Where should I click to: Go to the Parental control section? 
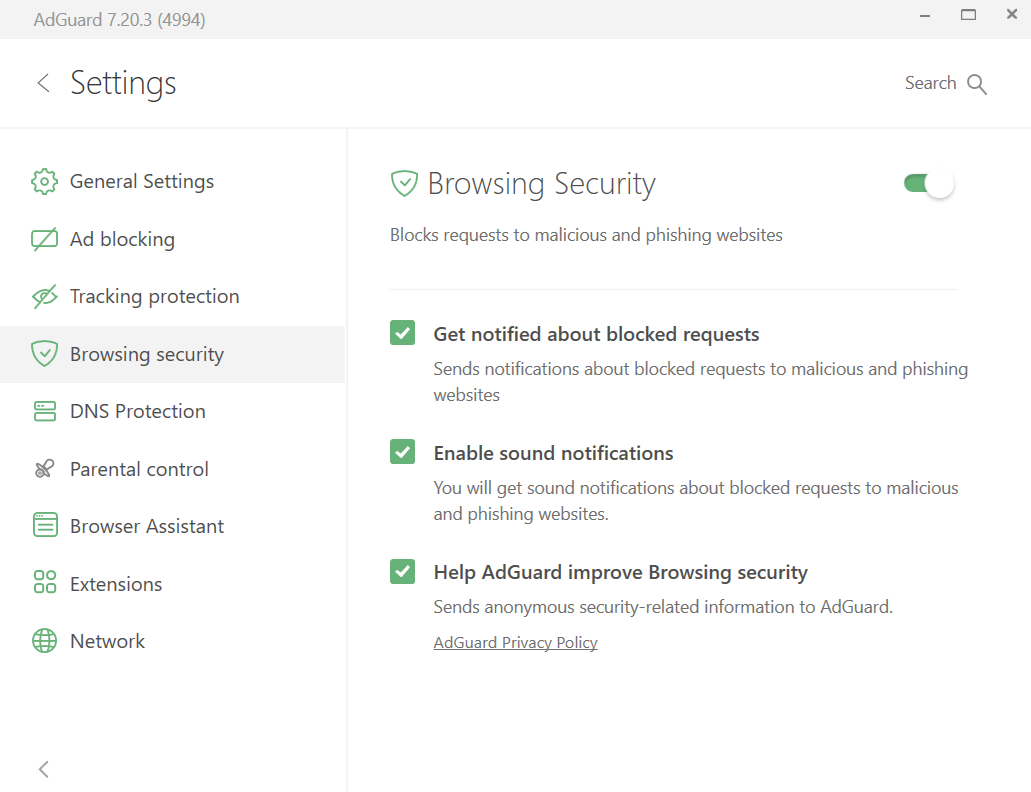172,469
